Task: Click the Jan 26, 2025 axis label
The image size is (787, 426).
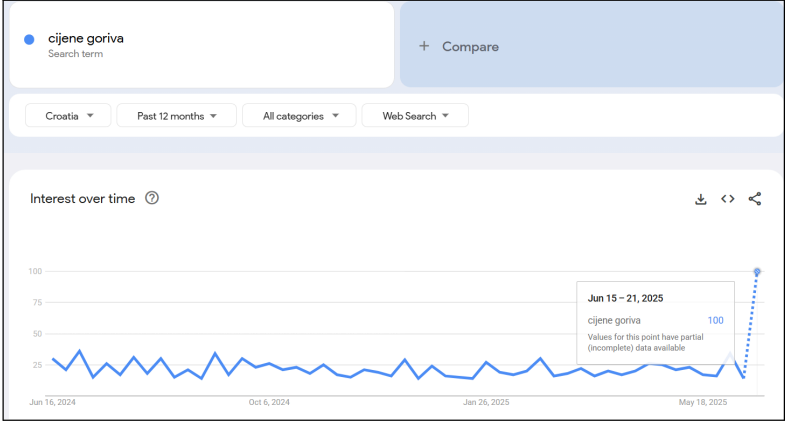Action: 486,403
